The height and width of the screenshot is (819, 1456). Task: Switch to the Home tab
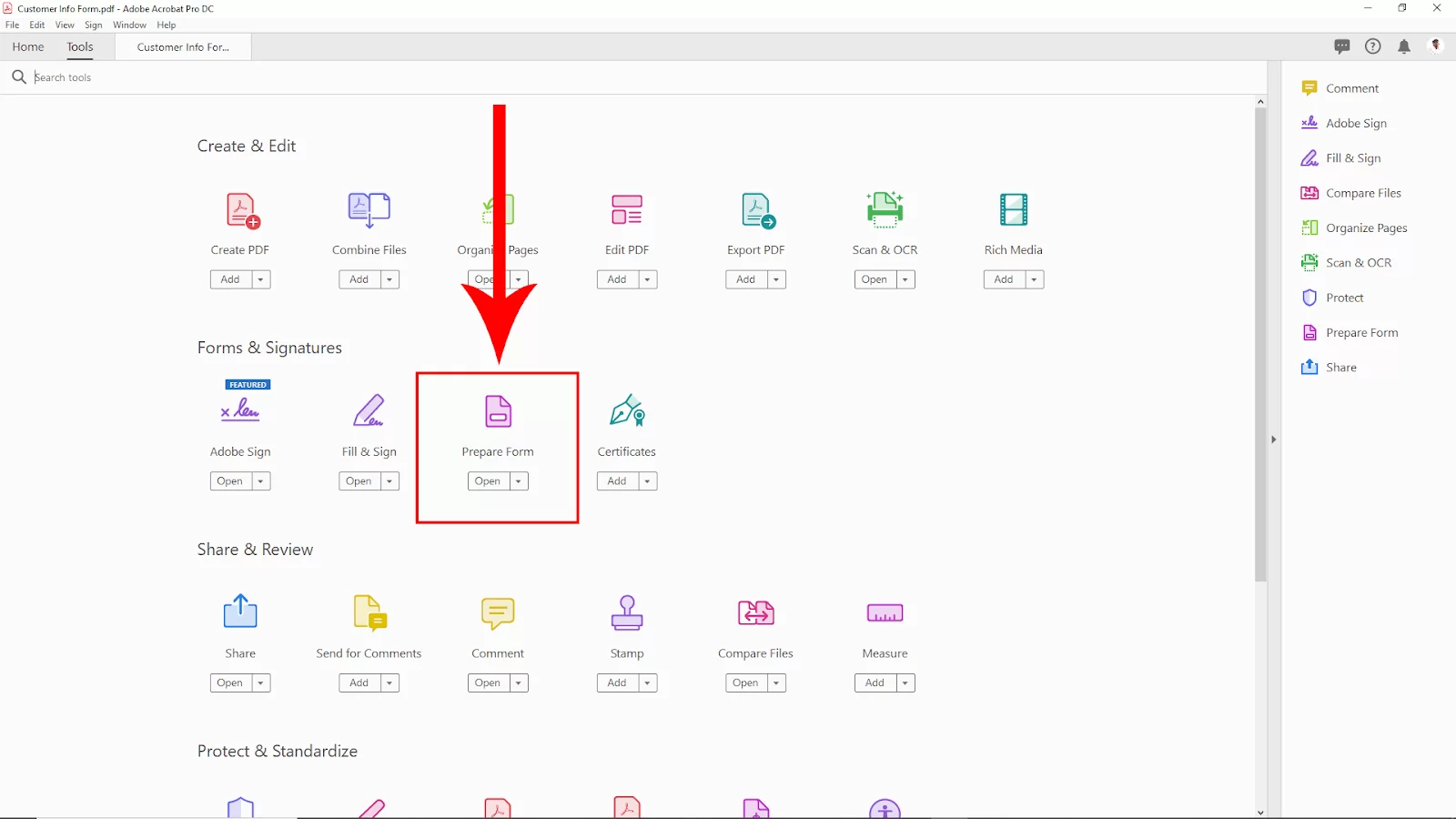(x=28, y=46)
